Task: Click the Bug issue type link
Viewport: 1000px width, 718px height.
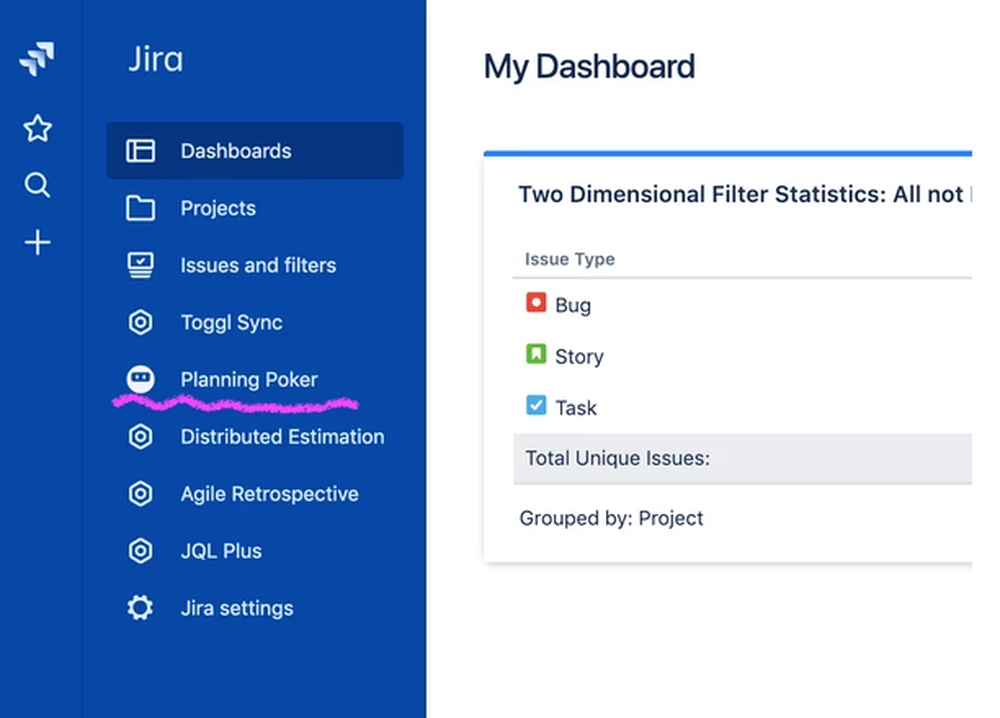Action: (x=573, y=305)
